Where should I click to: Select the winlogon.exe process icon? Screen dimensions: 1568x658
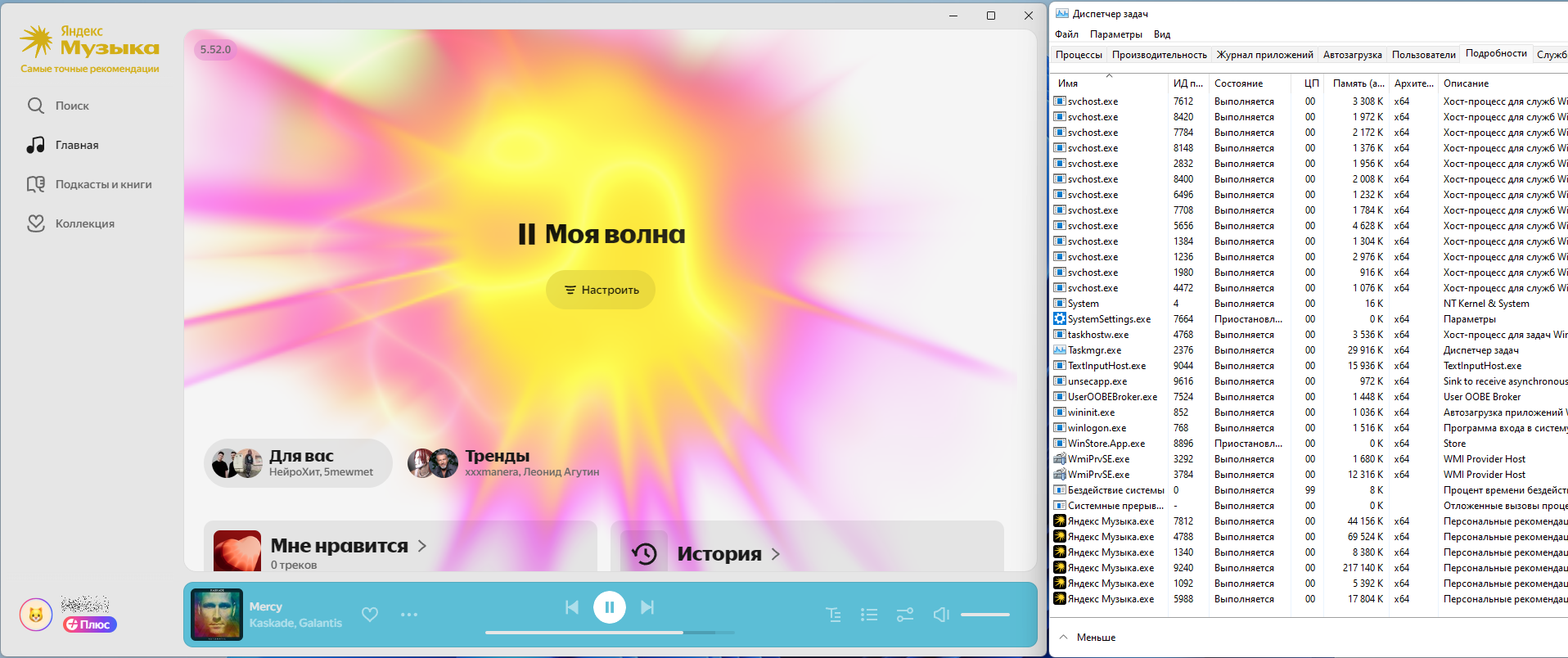click(x=1060, y=428)
